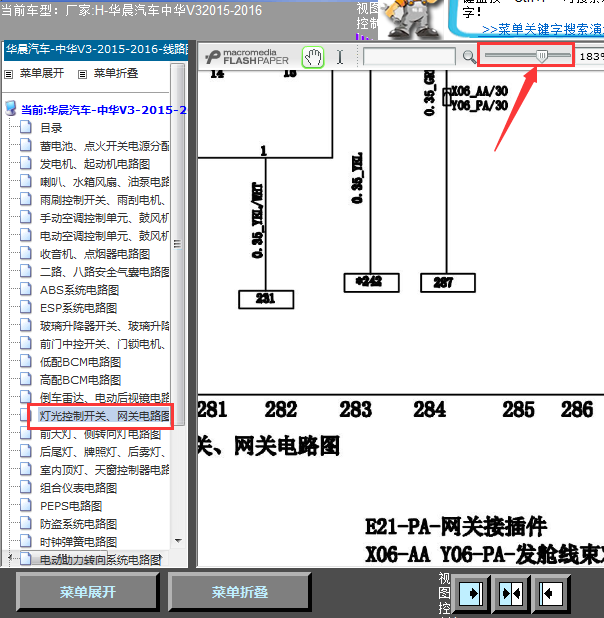Click the zoom percentage value box
This screenshot has width=604, height=618.
click(591, 56)
